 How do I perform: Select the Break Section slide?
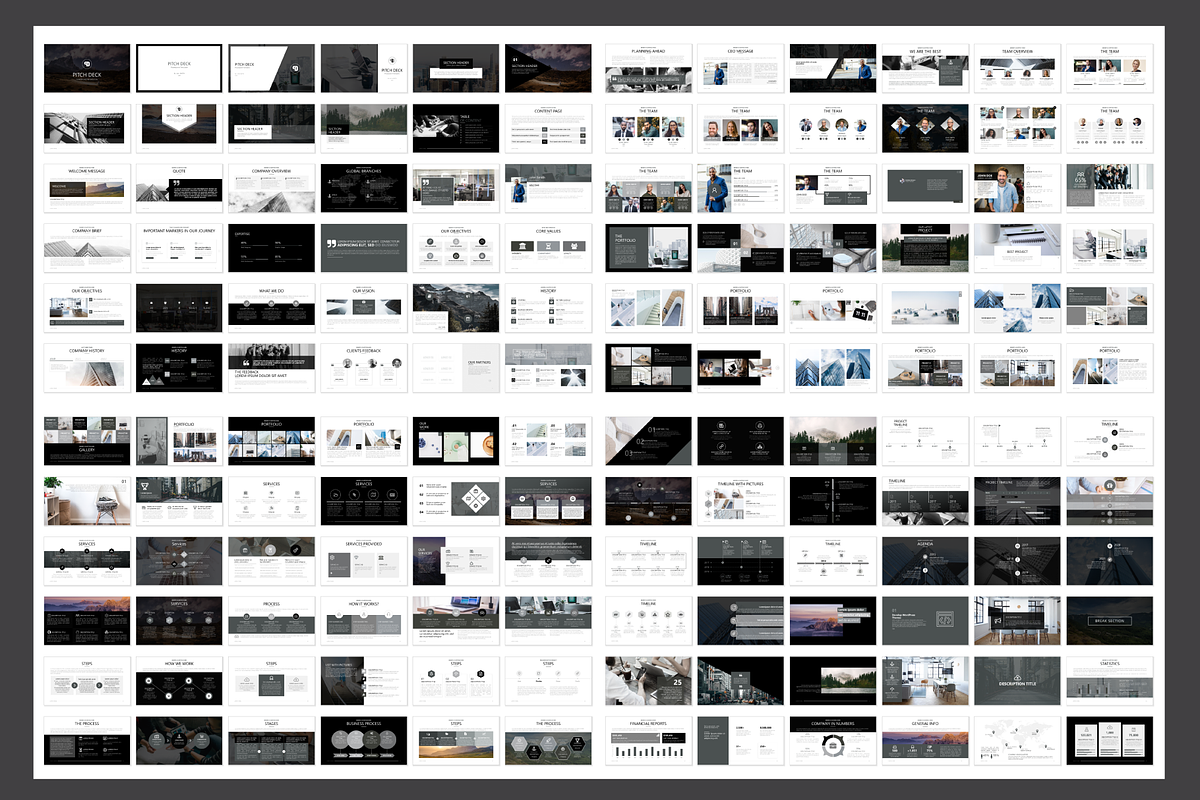(1109, 621)
